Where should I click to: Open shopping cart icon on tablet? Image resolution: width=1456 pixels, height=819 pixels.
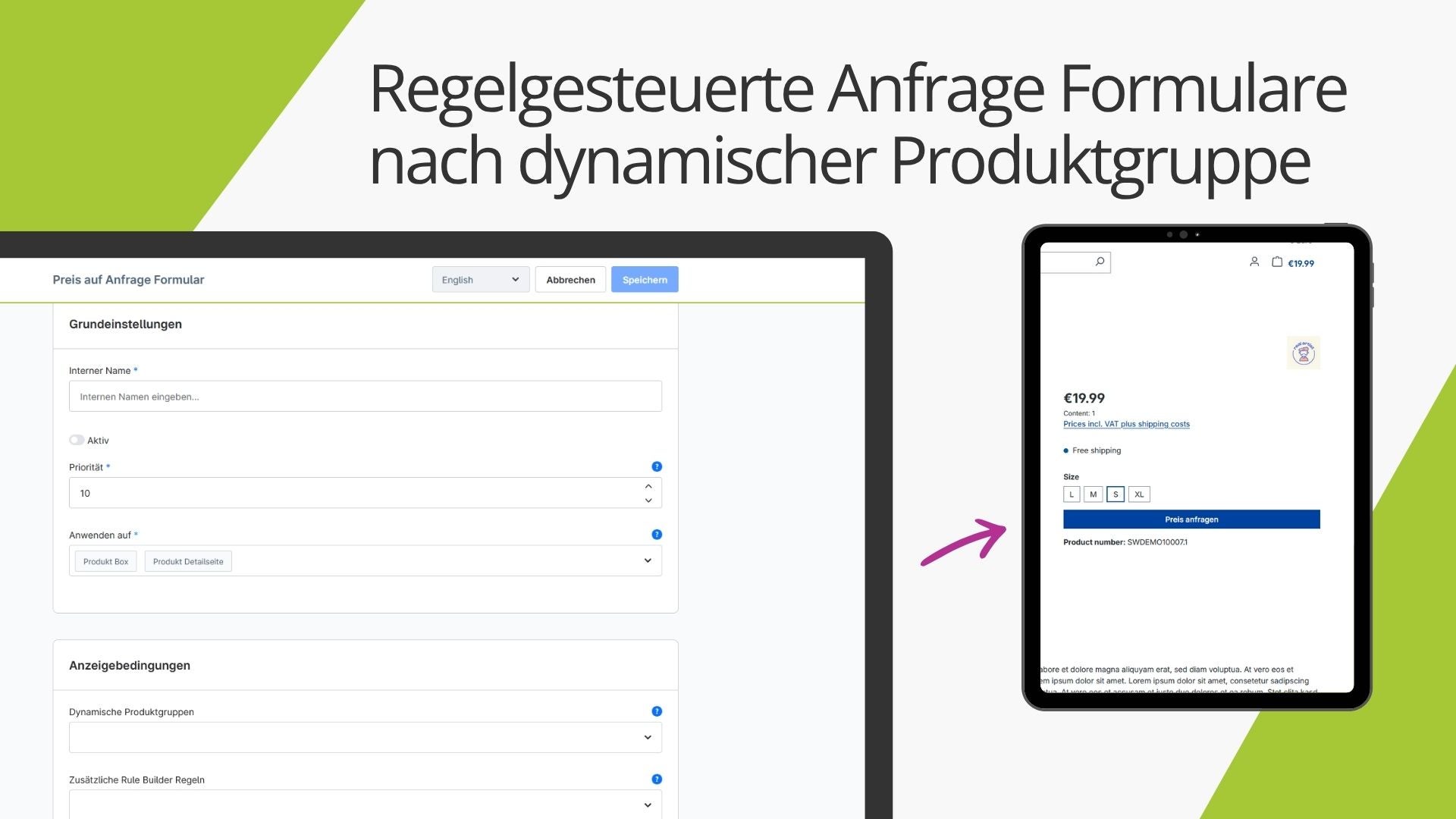1277,262
